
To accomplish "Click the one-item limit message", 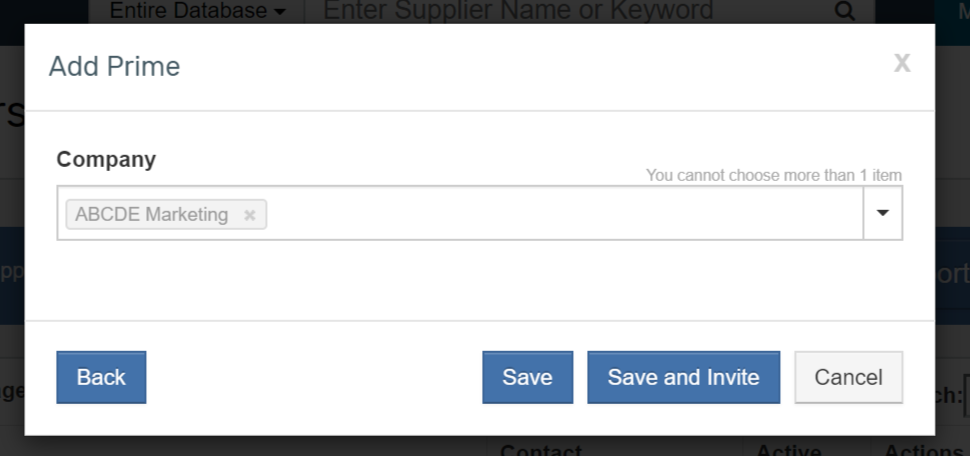I will click(x=774, y=176).
